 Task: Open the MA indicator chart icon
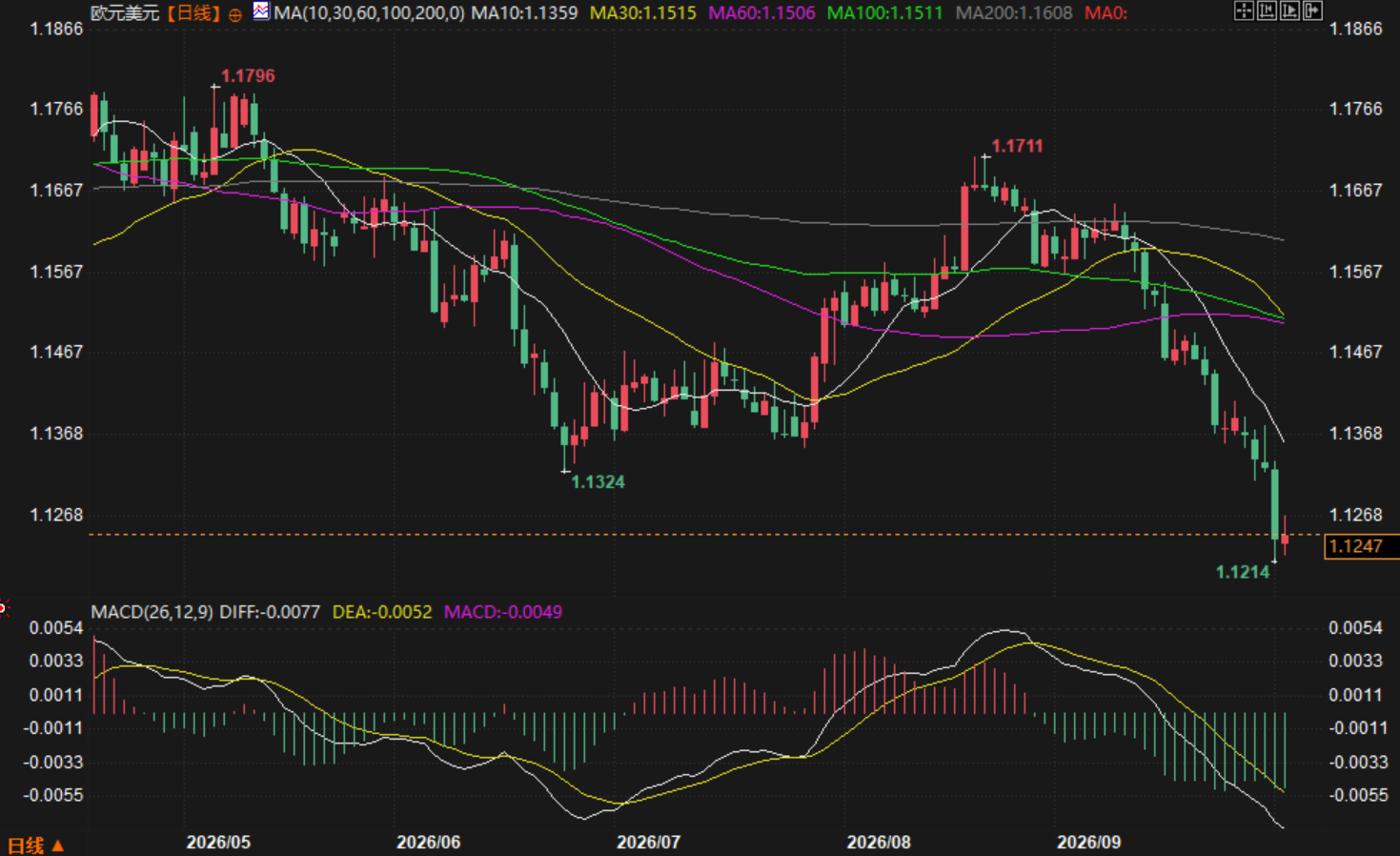[x=261, y=11]
